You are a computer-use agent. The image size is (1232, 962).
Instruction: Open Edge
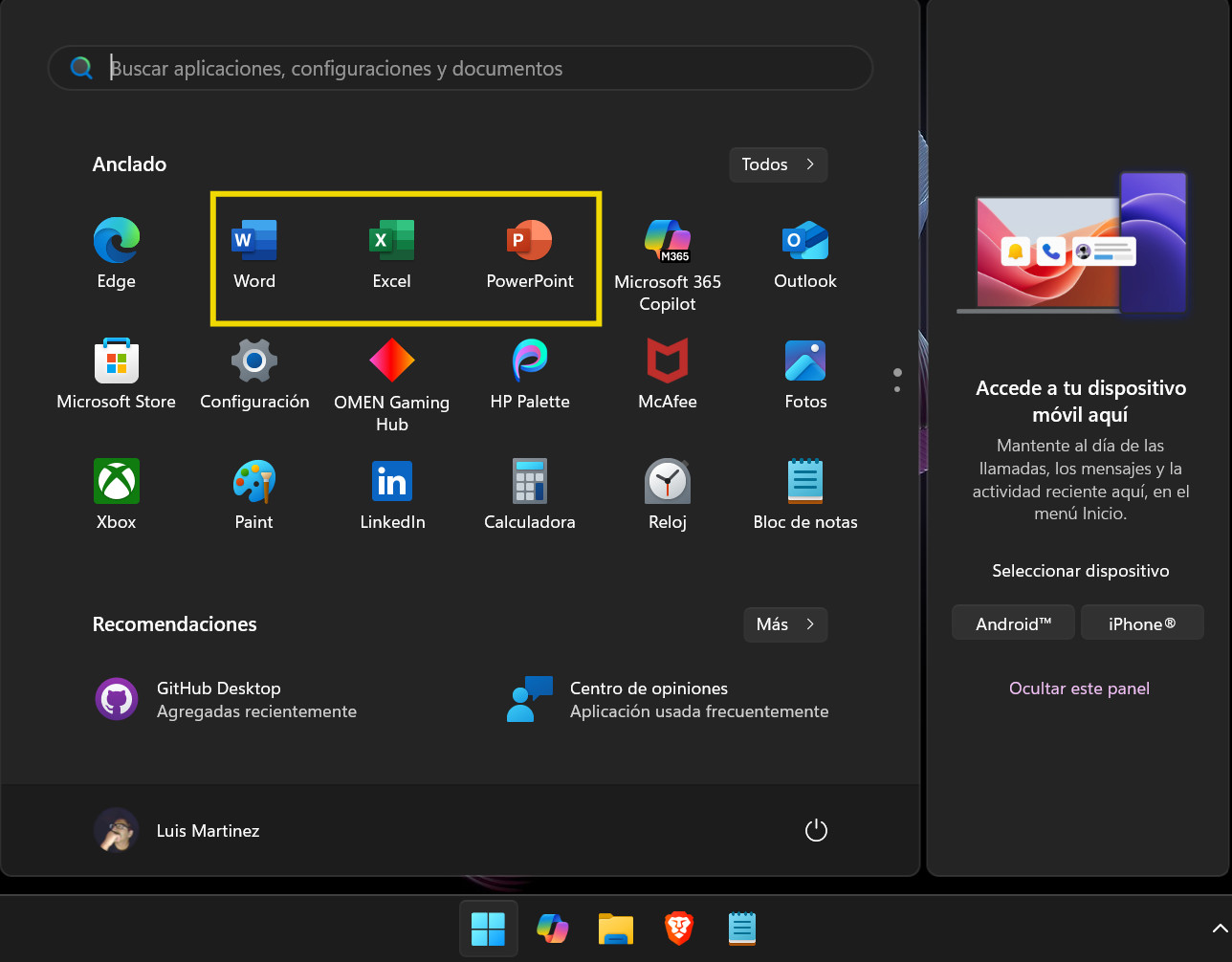coord(116,251)
